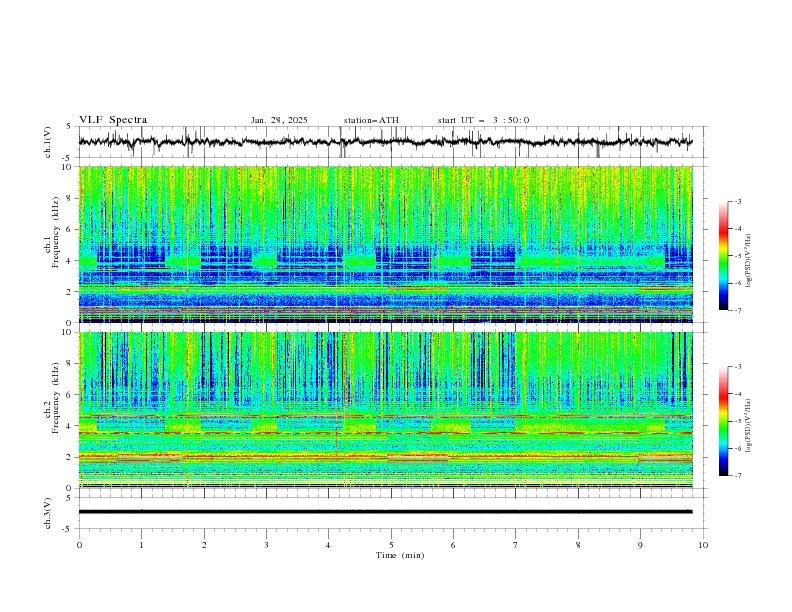This screenshot has height=612, width=792.
Task: Click tick '7' on the Time axis
Action: pos(516,545)
